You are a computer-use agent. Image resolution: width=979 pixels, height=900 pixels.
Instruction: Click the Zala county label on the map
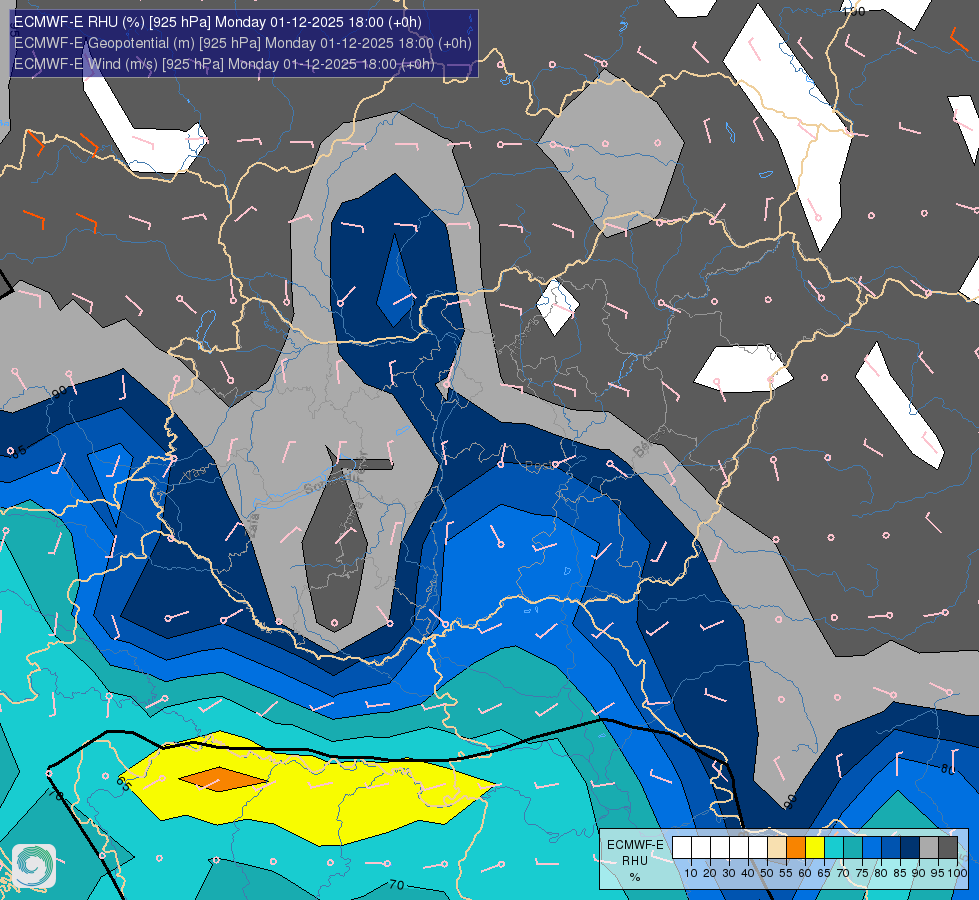point(253,526)
